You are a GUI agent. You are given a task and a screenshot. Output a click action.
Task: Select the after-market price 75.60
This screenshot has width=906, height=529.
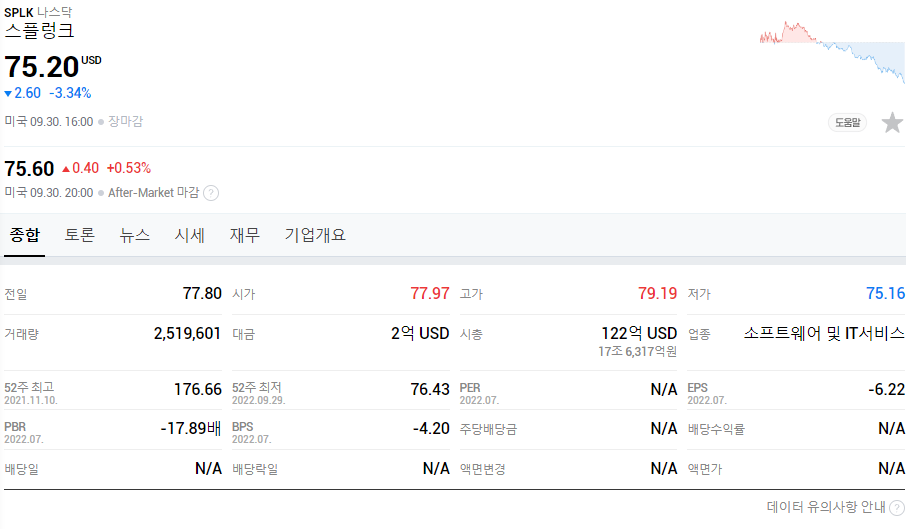pyautogui.click(x=29, y=169)
